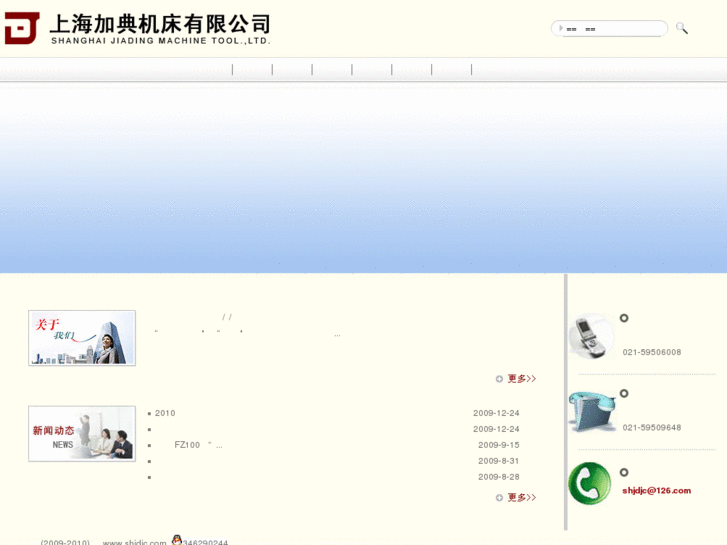Click company name 上海加典机床有限公司

coord(160,24)
